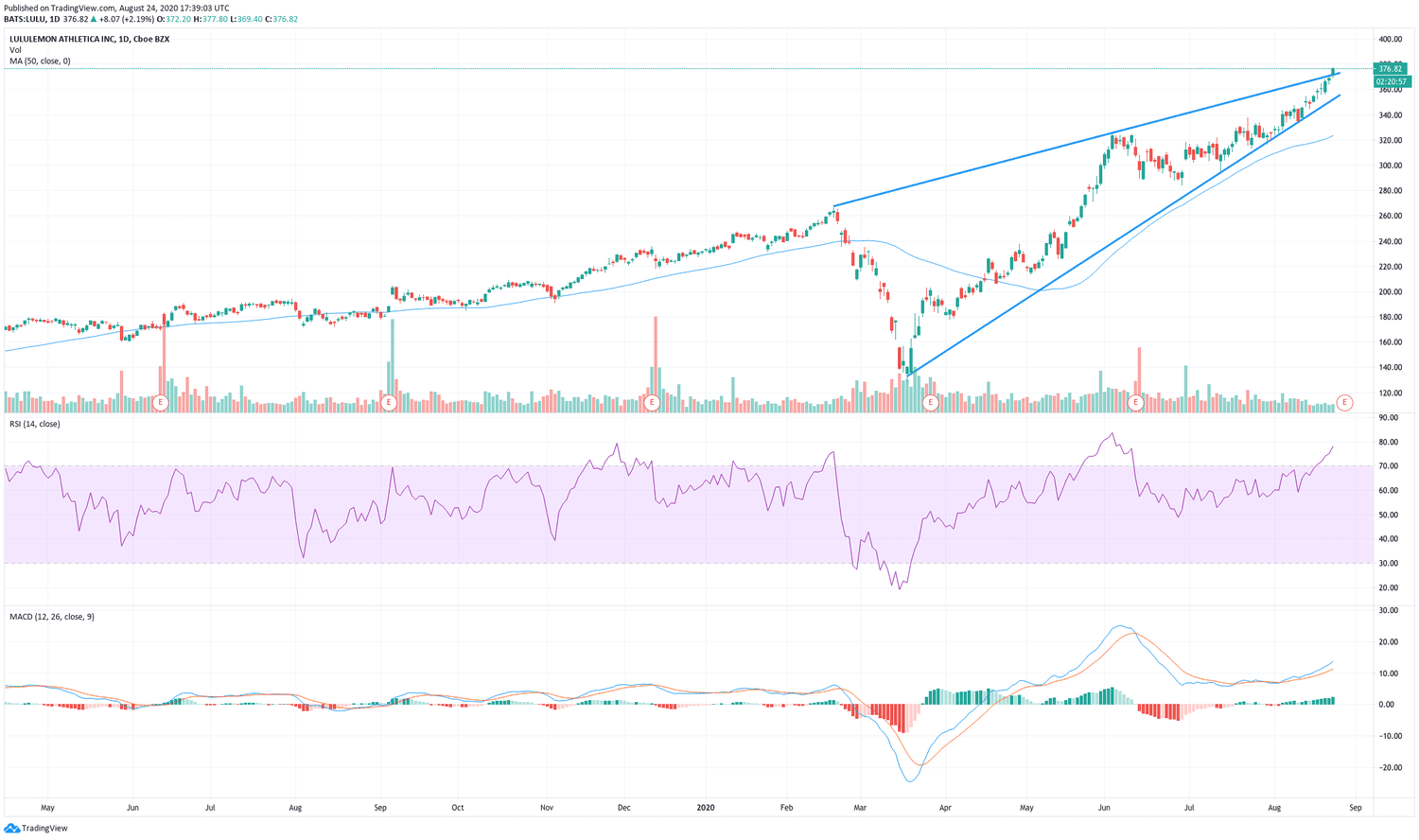This screenshot has height=840, width=1419.
Task: Open the December 2019 earnings marker
Action: coord(651,403)
